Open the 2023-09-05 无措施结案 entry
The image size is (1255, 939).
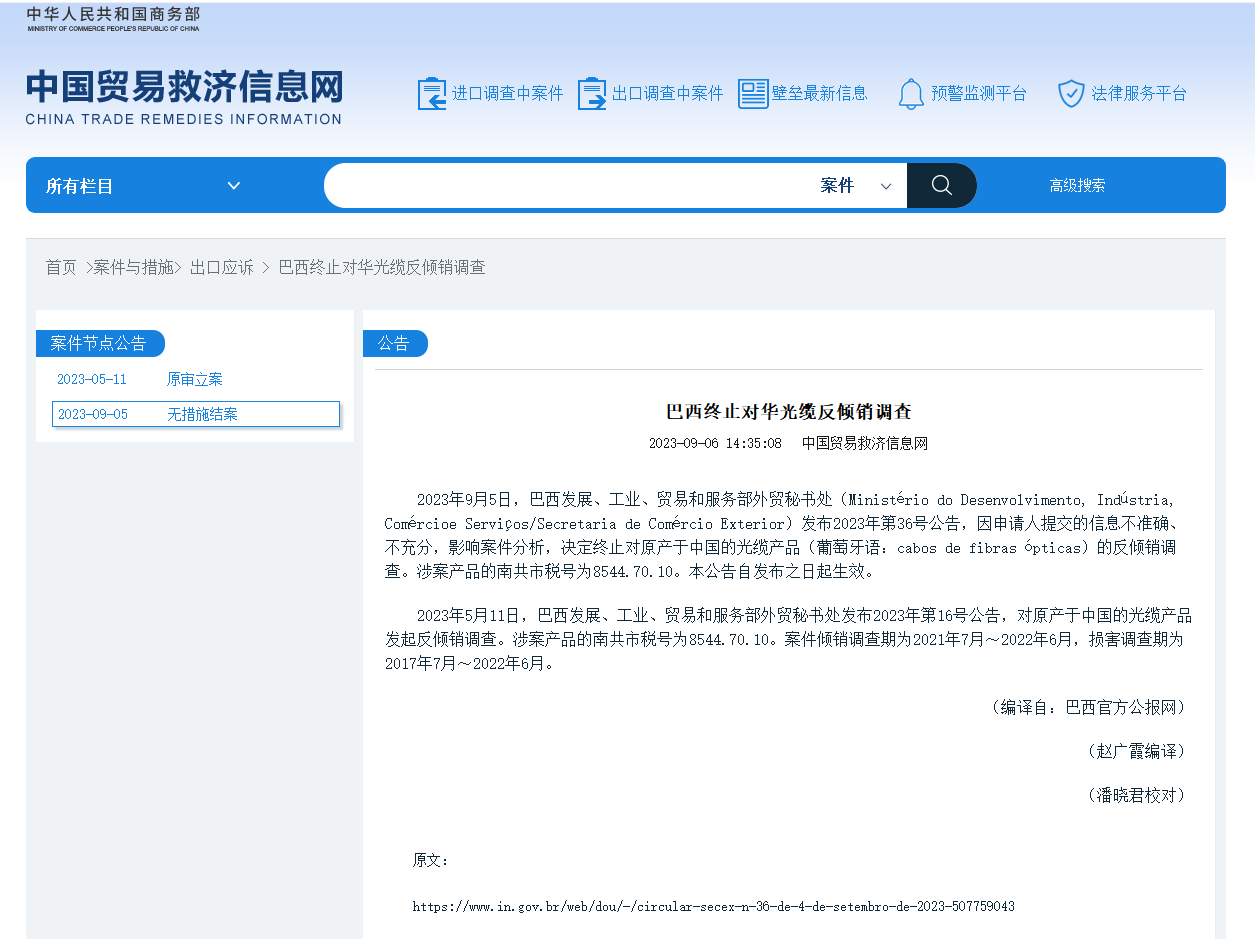point(196,414)
